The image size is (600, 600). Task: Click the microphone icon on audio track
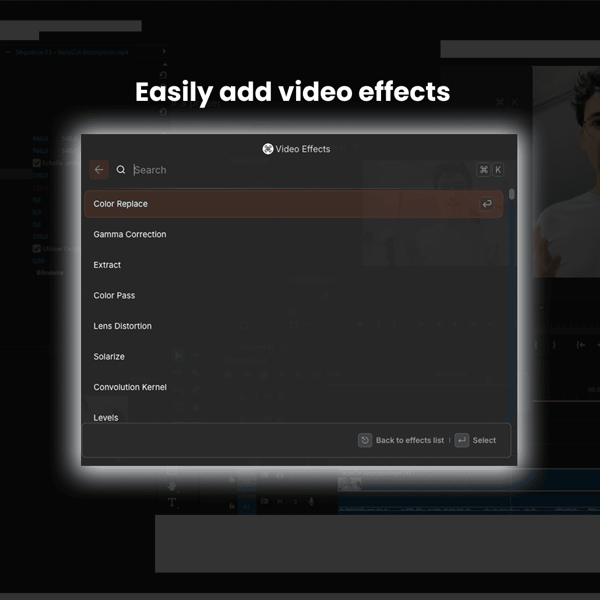311,501
